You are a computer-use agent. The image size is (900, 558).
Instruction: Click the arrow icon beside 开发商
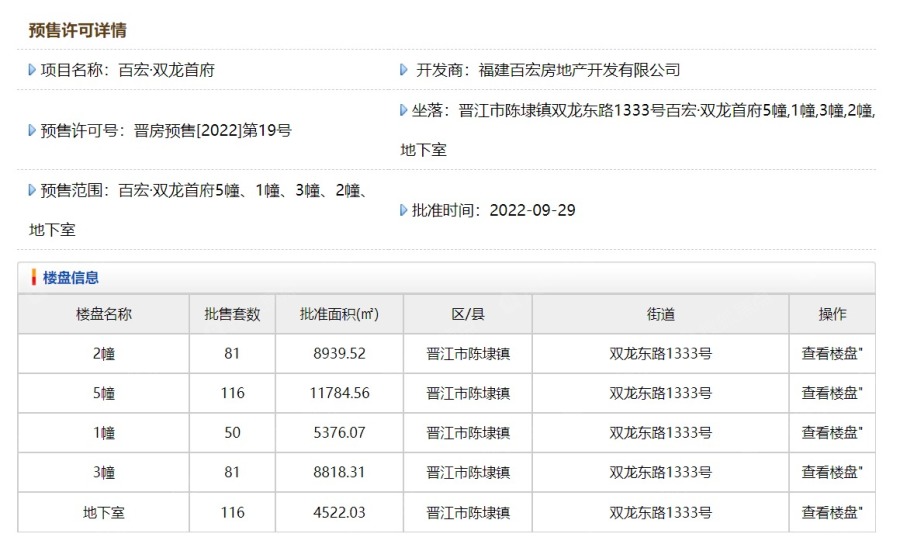[x=404, y=70]
